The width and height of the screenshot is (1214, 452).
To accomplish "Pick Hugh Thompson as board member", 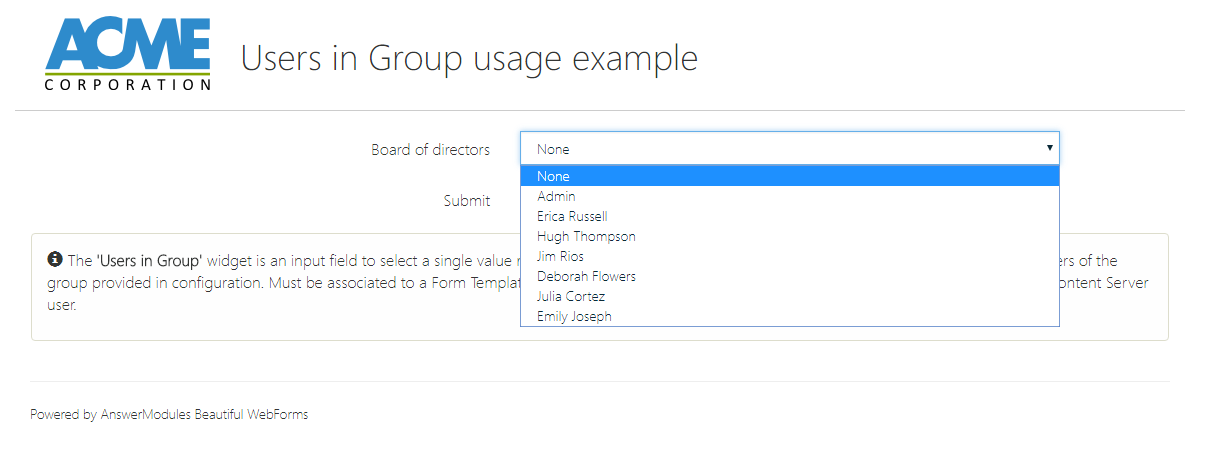I will click(586, 236).
